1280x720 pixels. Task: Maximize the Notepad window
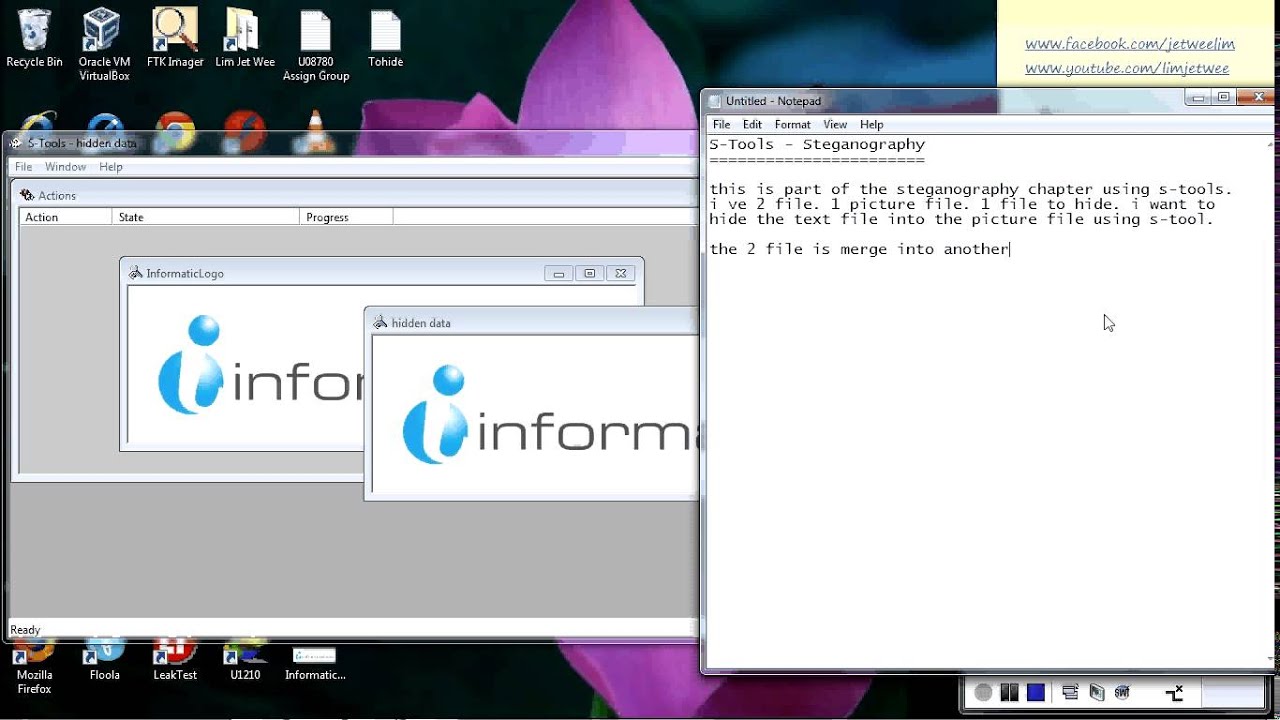click(1223, 97)
